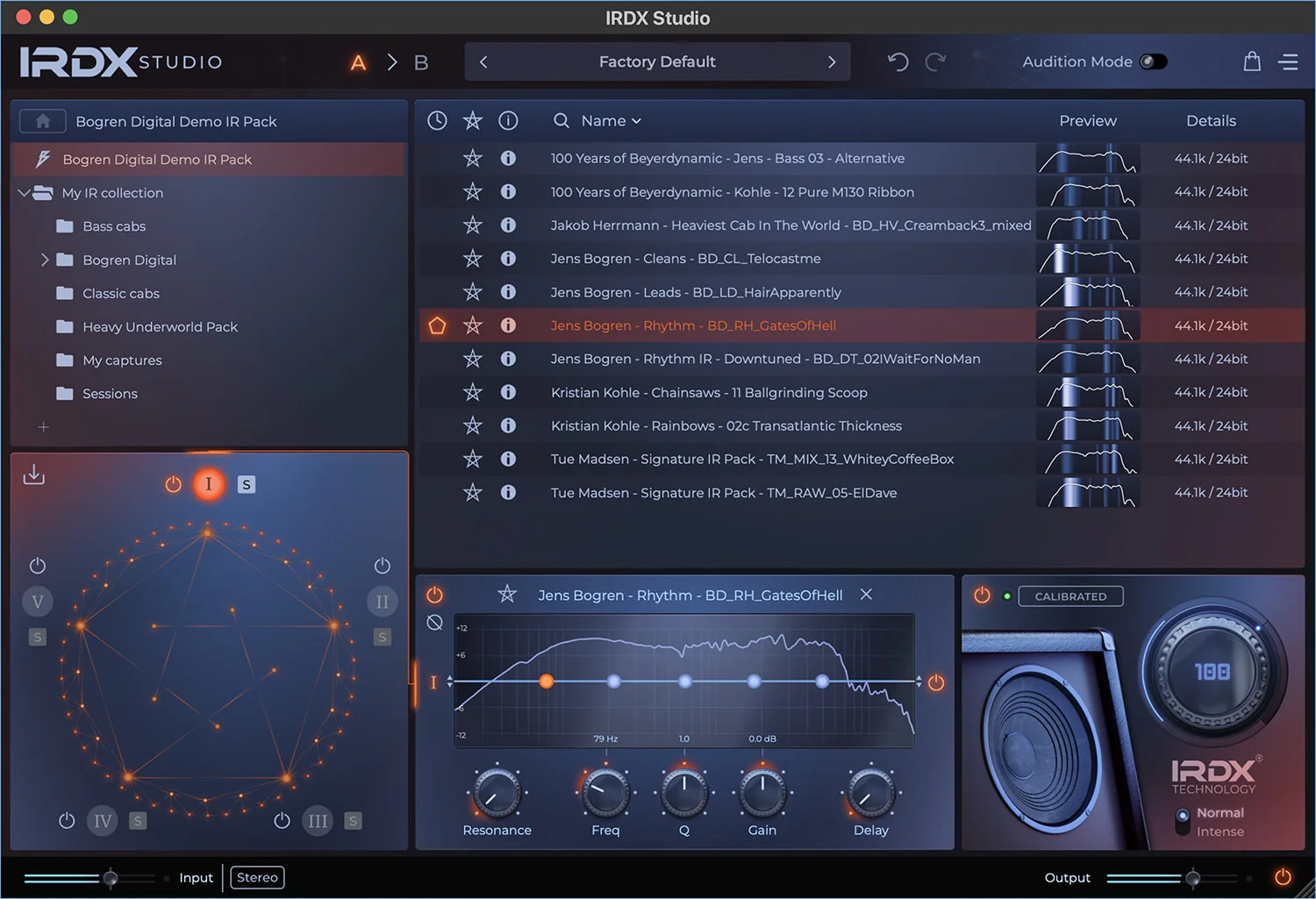The image size is (1316, 899).
Task: Click the search magnifier icon
Action: click(561, 121)
